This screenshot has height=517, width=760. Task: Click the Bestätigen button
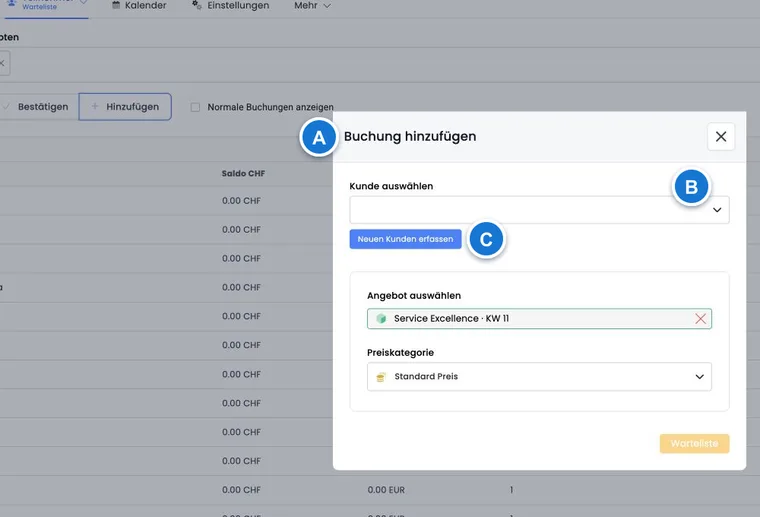[x=36, y=107]
